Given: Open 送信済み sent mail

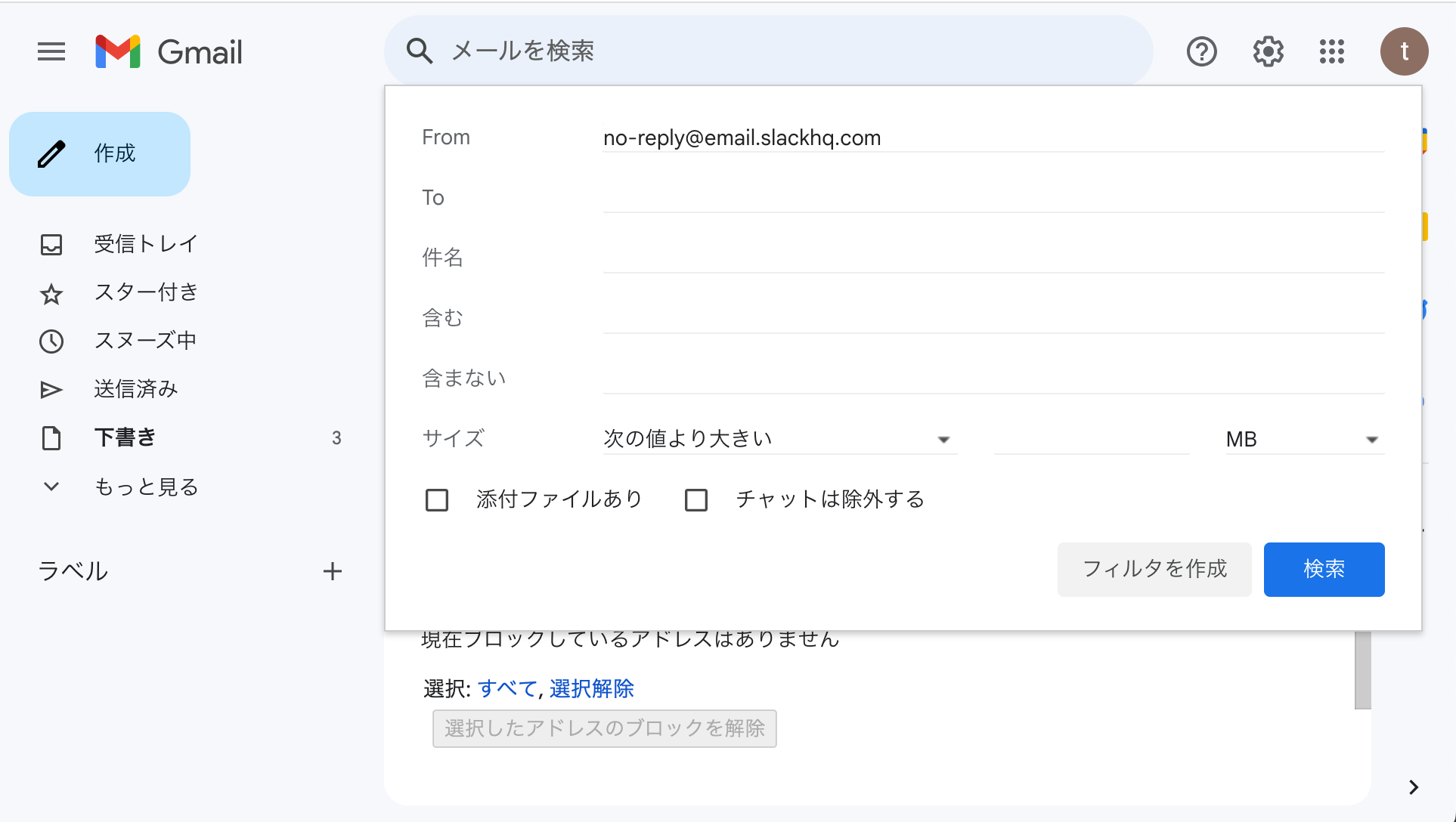Looking at the screenshot, I should click(x=135, y=389).
